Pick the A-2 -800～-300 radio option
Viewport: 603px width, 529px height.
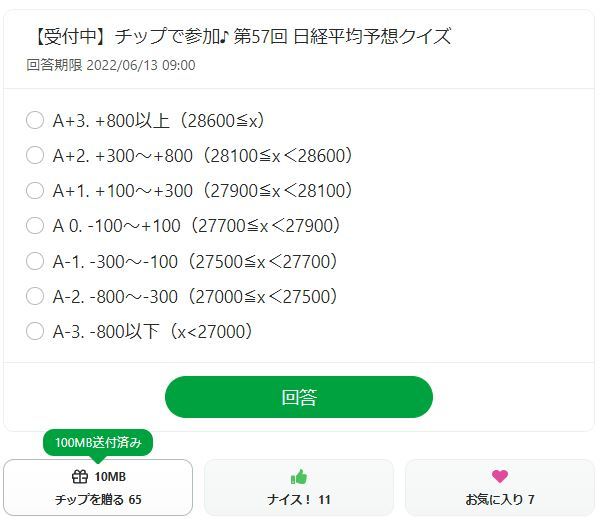click(35, 296)
